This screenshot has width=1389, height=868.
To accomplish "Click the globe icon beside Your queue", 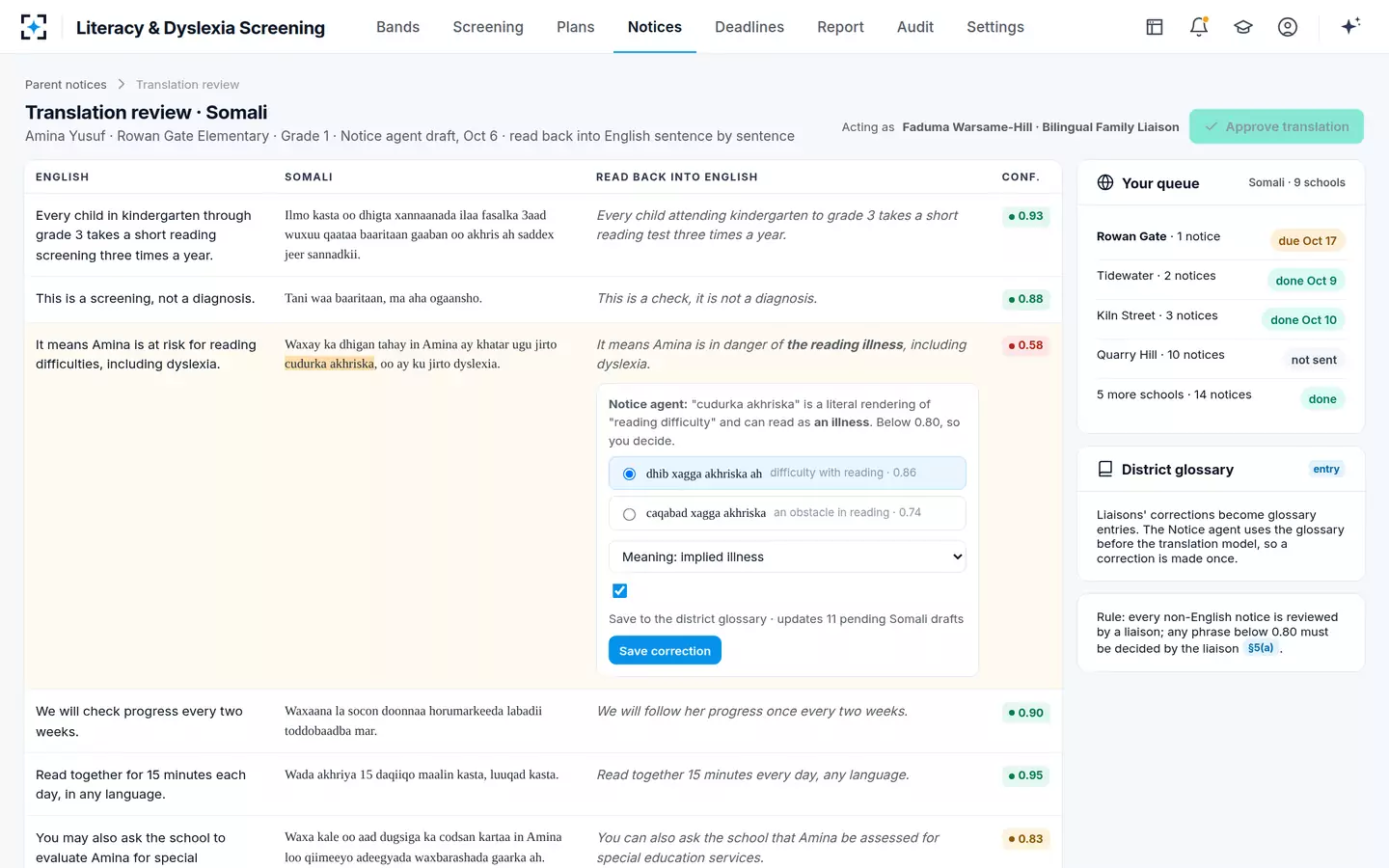I will [x=1105, y=183].
